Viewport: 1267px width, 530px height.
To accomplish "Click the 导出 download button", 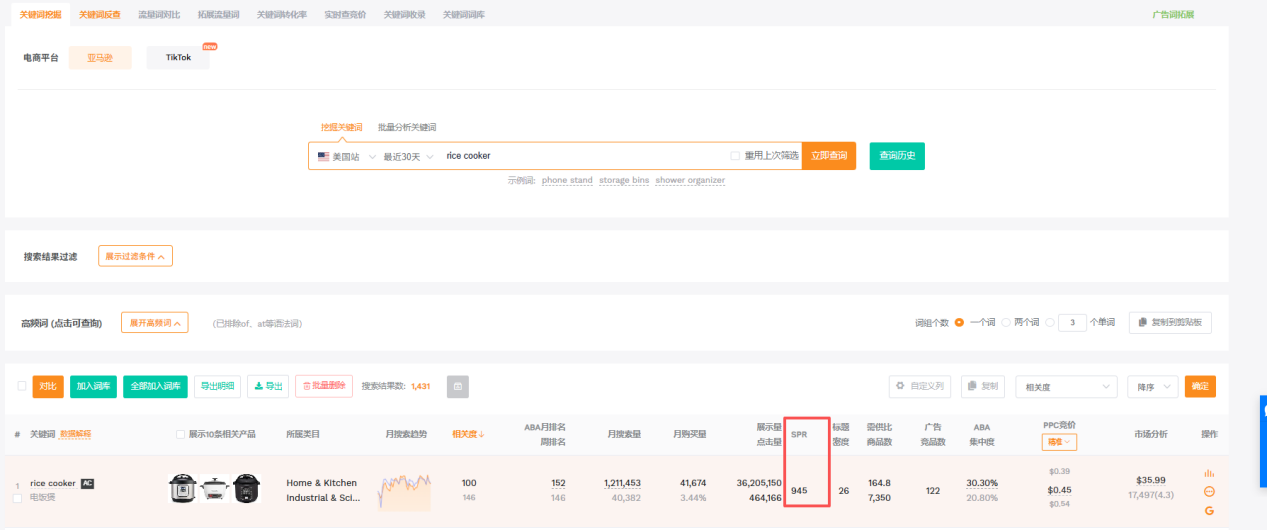I will pyautogui.click(x=267, y=386).
